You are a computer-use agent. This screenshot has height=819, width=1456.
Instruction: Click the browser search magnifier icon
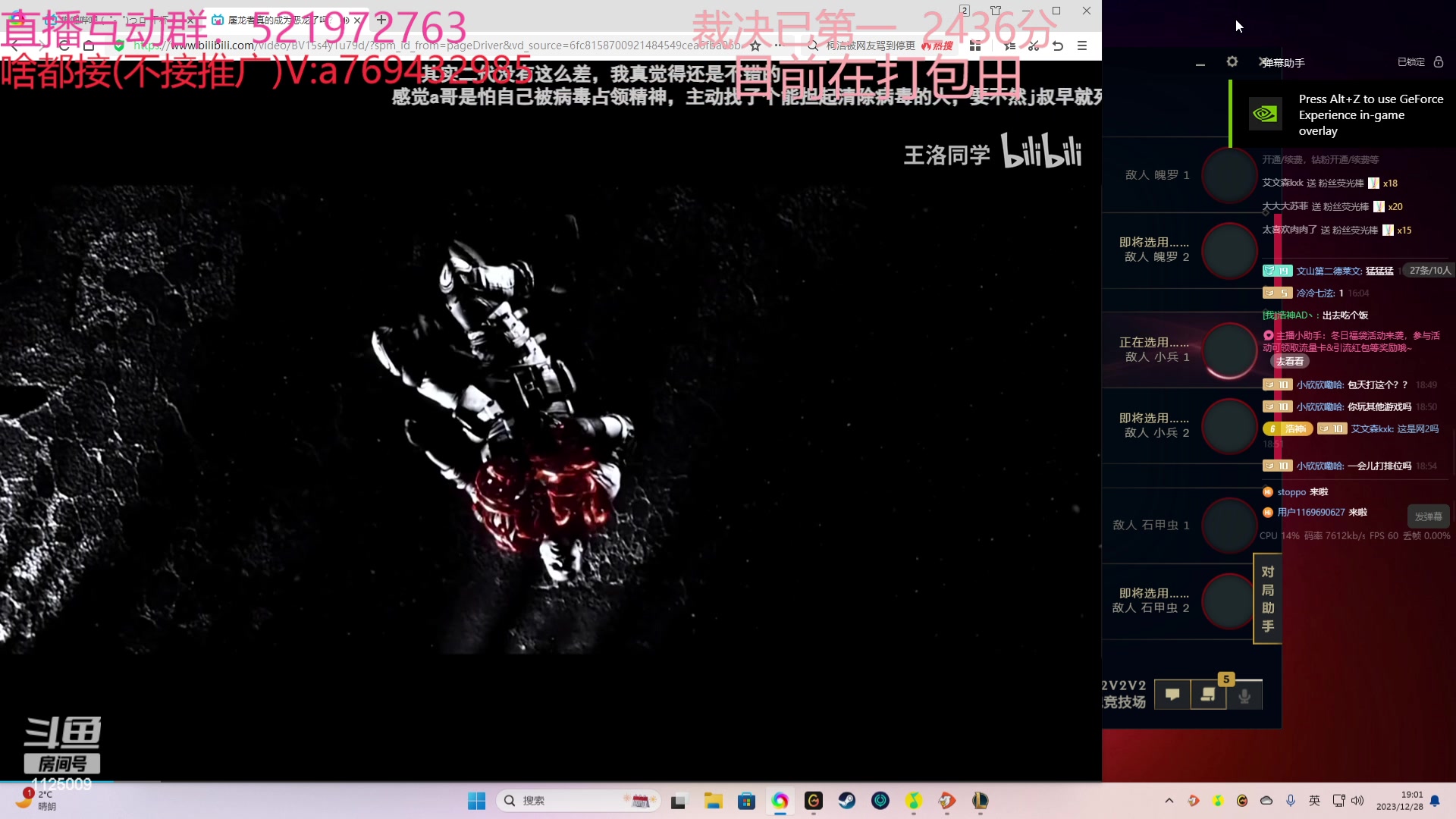click(813, 45)
